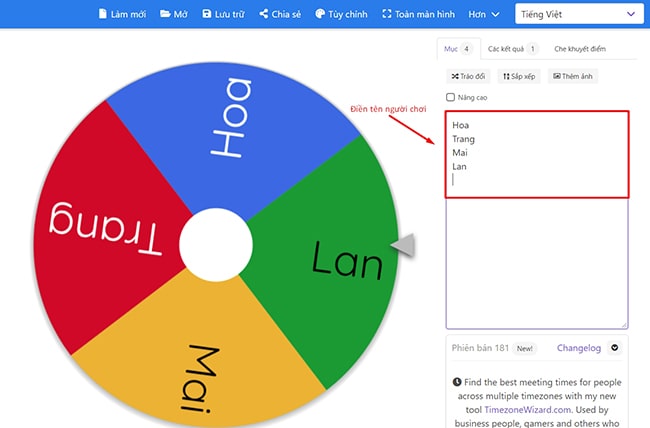The width and height of the screenshot is (650, 428).
Task: Open the Tiếng Việt language selector
Action: [579, 14]
